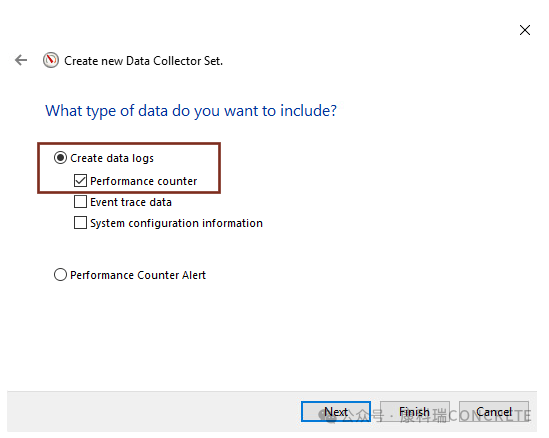
Task: Click the 'Create new Data Collector Set.' title
Action: coord(144,61)
